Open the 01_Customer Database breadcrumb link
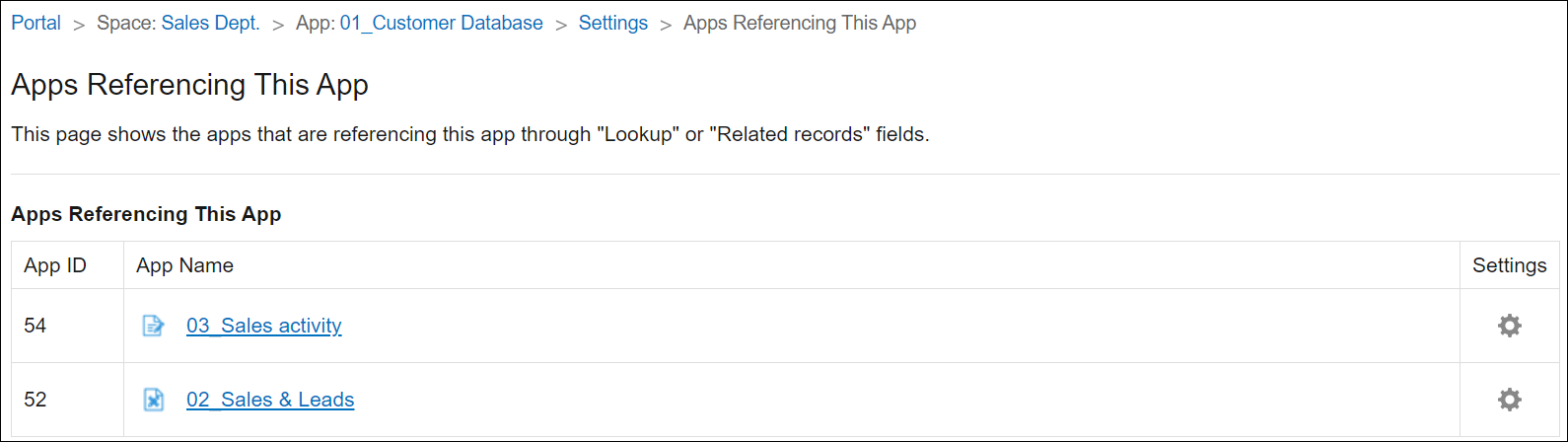Screen dimensions: 1568x442 tap(441, 23)
